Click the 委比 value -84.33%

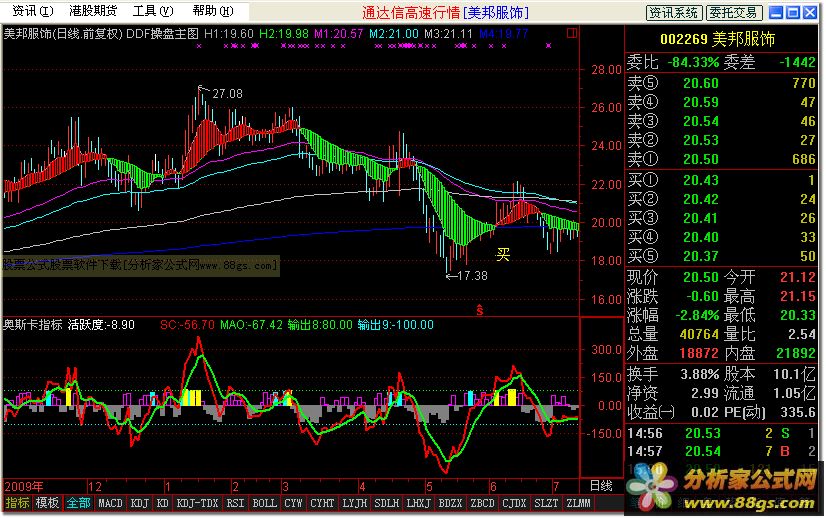[x=693, y=62]
